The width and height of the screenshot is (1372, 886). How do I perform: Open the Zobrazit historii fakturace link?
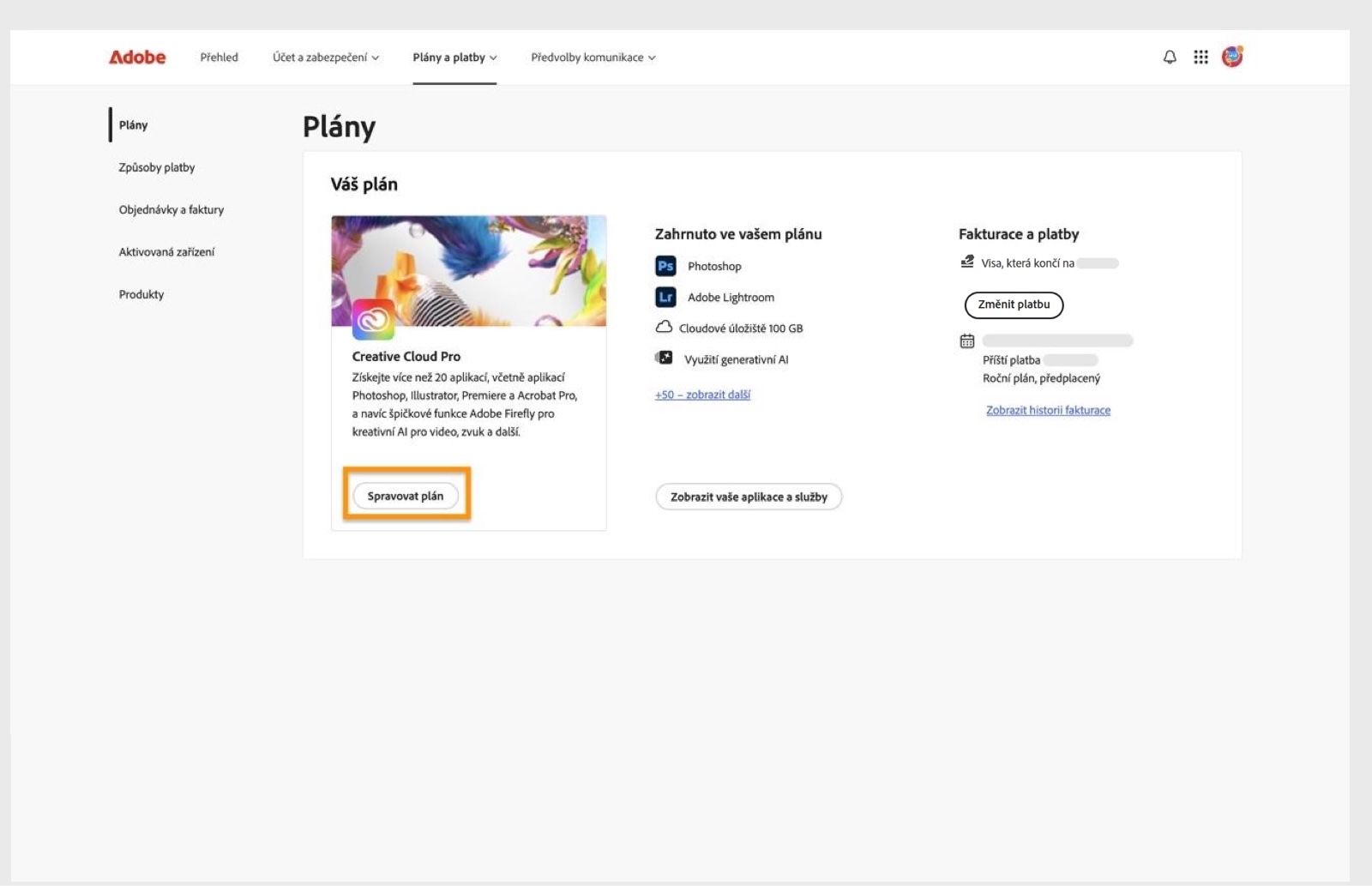1048,410
